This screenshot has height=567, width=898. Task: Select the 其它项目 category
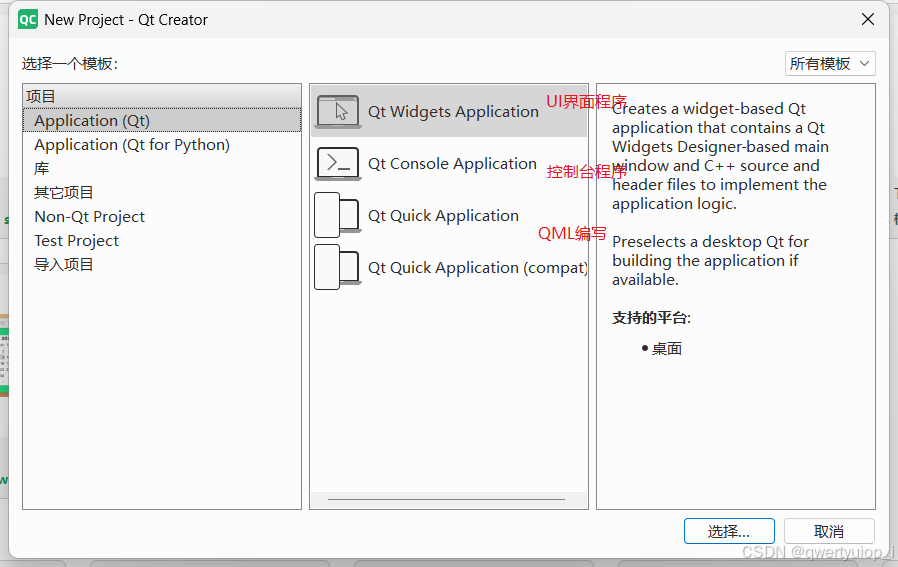coord(162,193)
